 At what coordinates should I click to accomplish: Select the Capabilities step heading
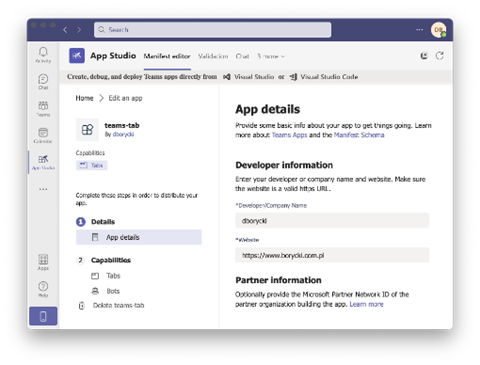click(111, 260)
